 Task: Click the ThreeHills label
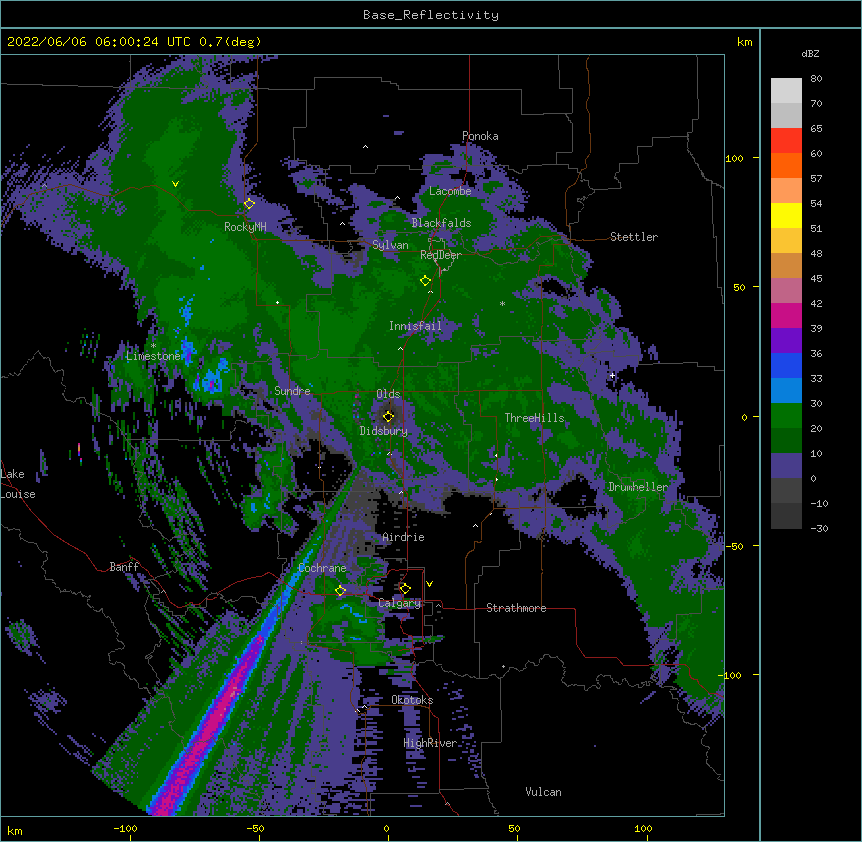pos(534,418)
